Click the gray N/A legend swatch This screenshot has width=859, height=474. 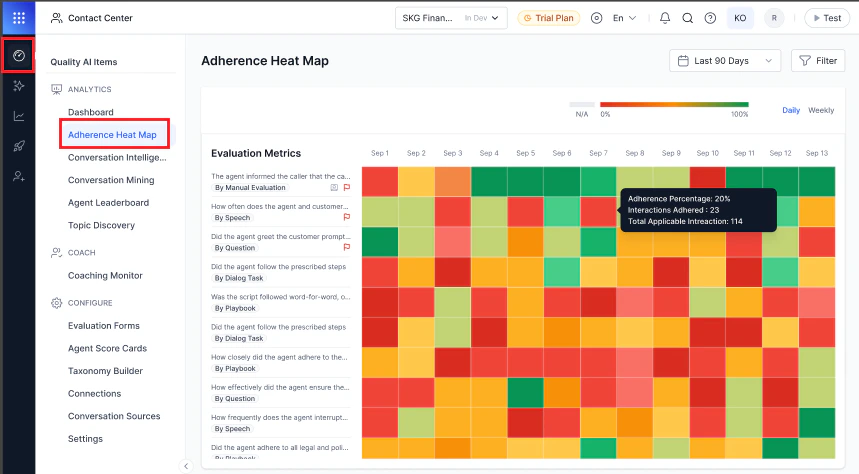coord(582,104)
